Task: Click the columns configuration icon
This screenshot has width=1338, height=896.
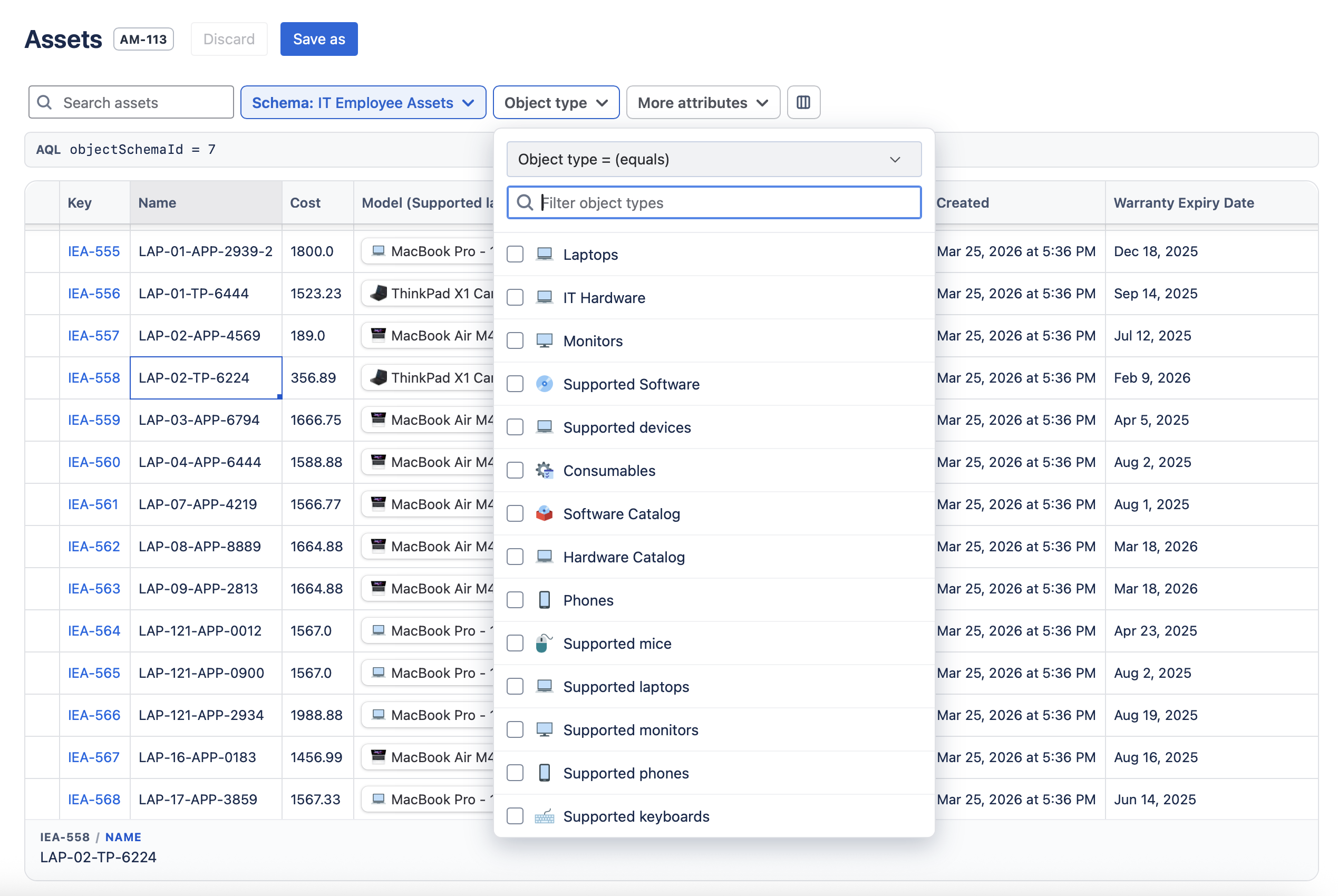Action: click(x=803, y=102)
